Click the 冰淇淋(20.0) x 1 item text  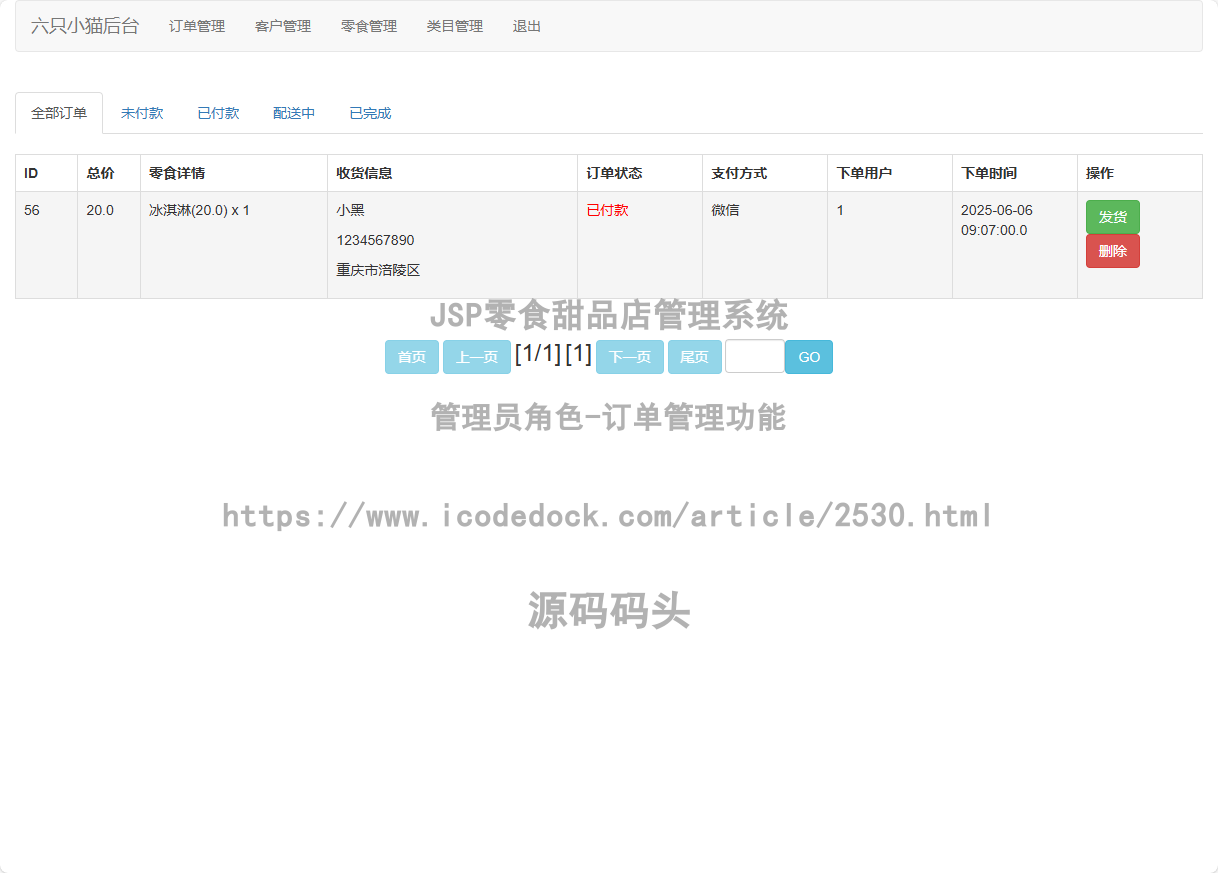199,210
